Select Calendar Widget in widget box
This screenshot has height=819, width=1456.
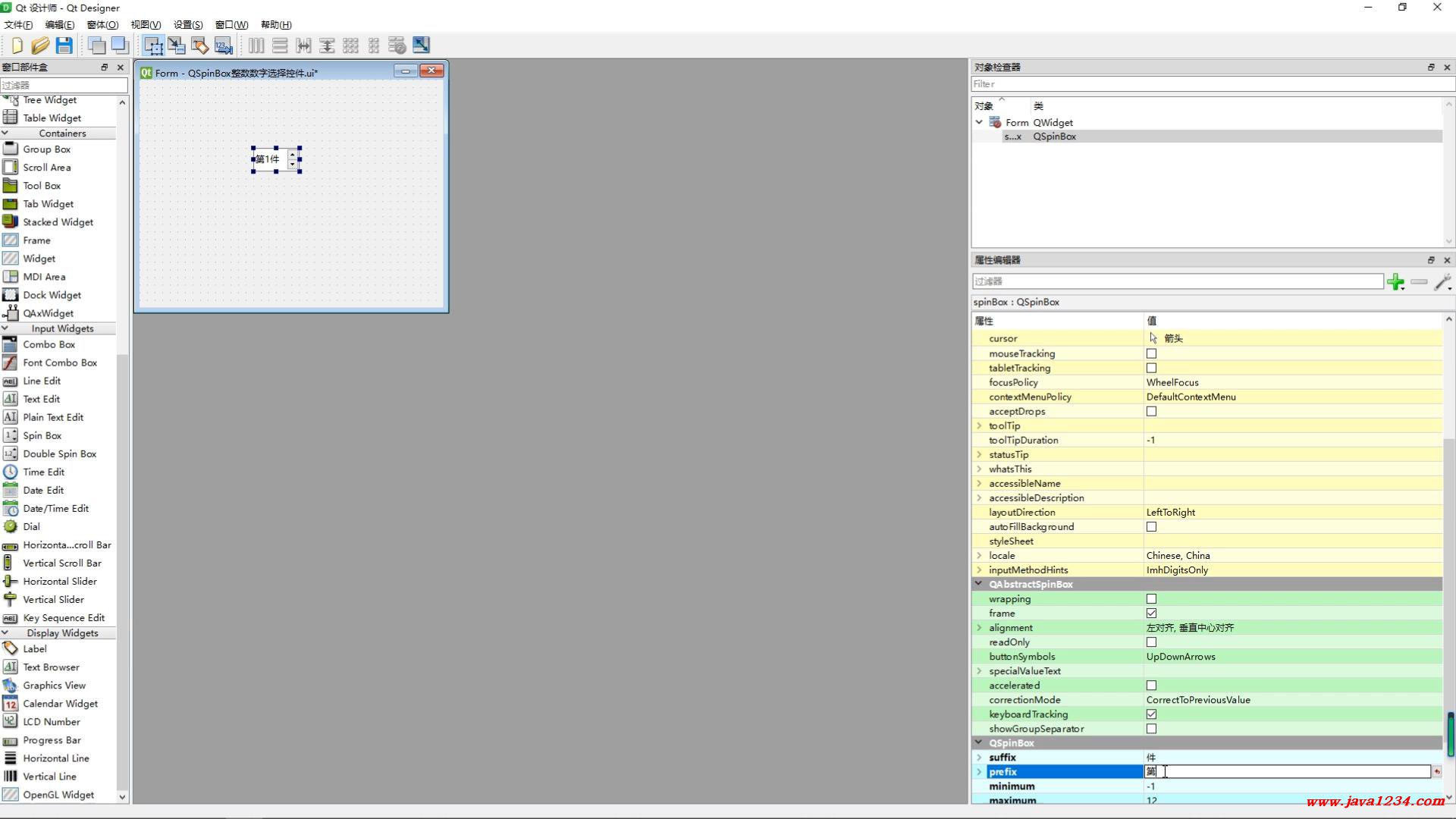(x=60, y=704)
